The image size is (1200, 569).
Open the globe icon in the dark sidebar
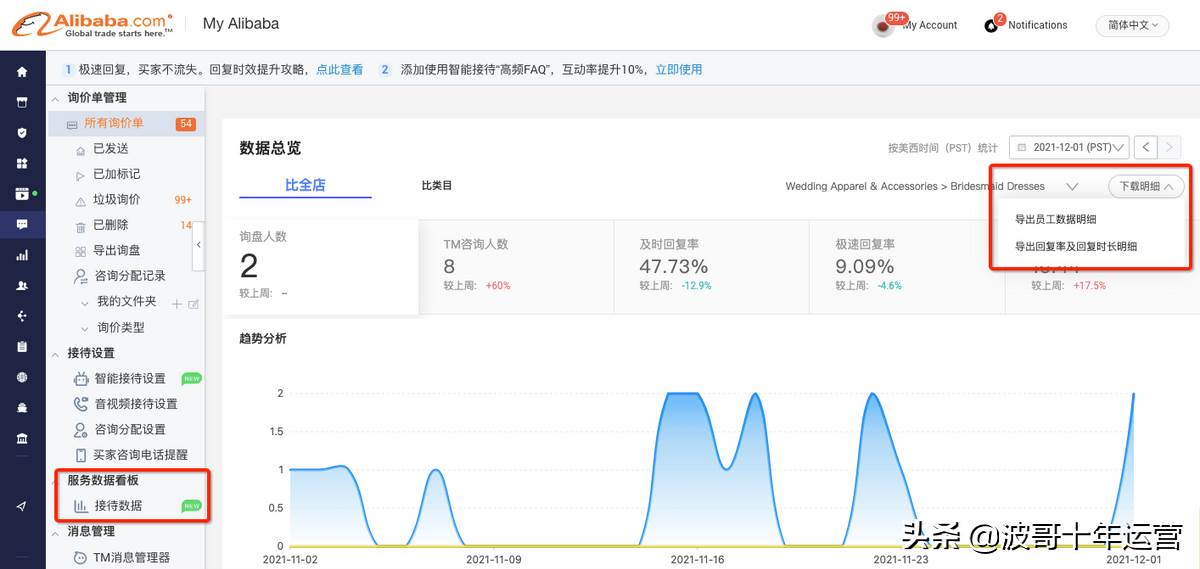click(x=22, y=377)
